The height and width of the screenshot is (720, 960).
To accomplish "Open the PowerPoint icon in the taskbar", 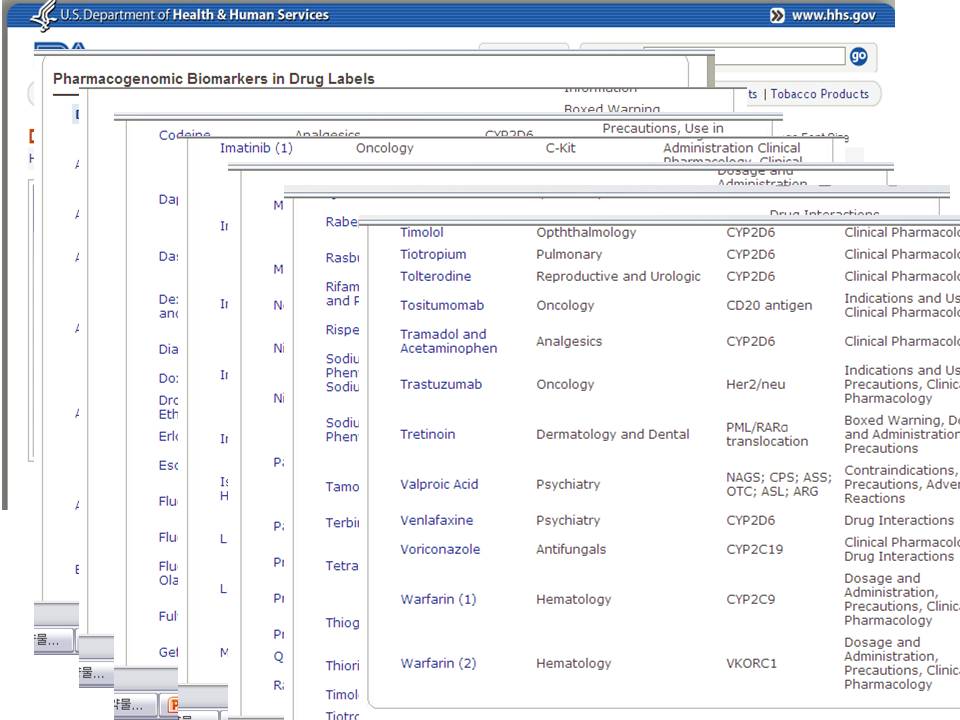I will tap(173, 705).
